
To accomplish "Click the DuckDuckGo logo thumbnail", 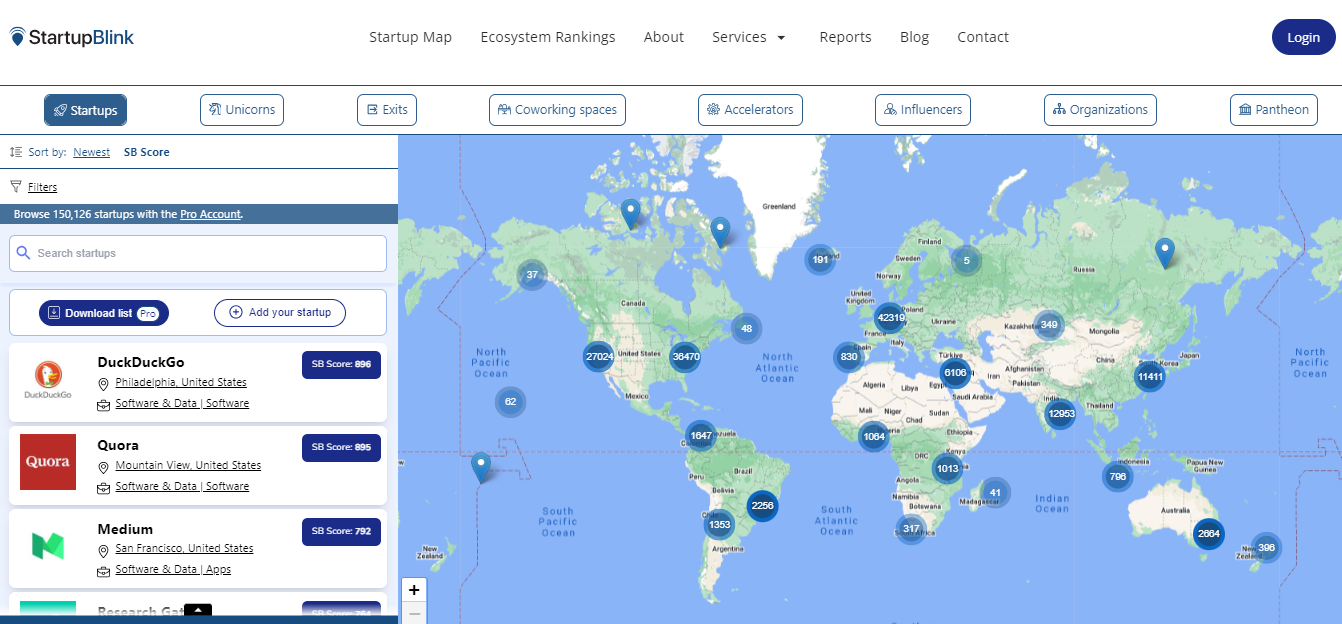I will click(48, 379).
